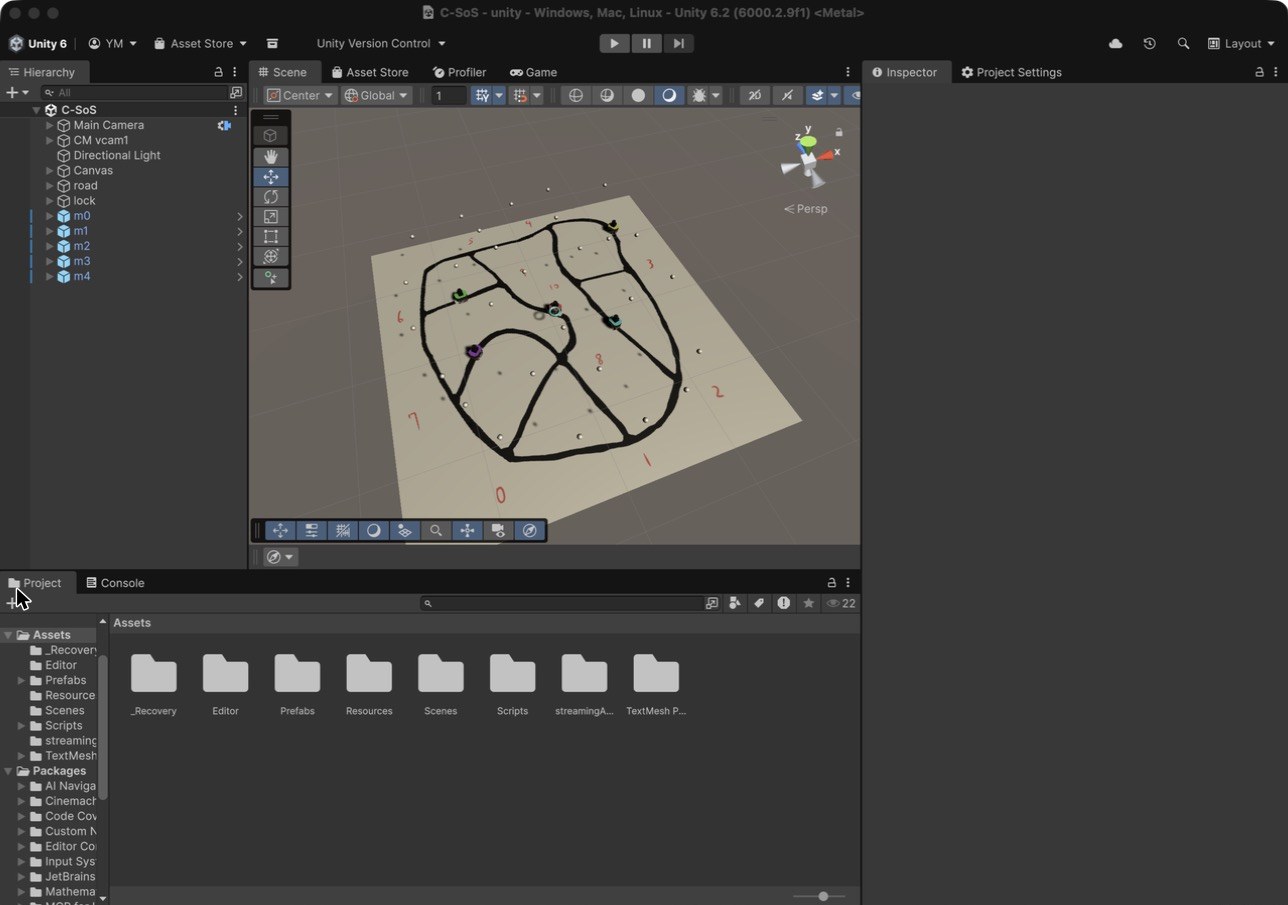Select the Rotate tool
Image resolution: width=1288 pixels, height=905 pixels.
click(270, 197)
